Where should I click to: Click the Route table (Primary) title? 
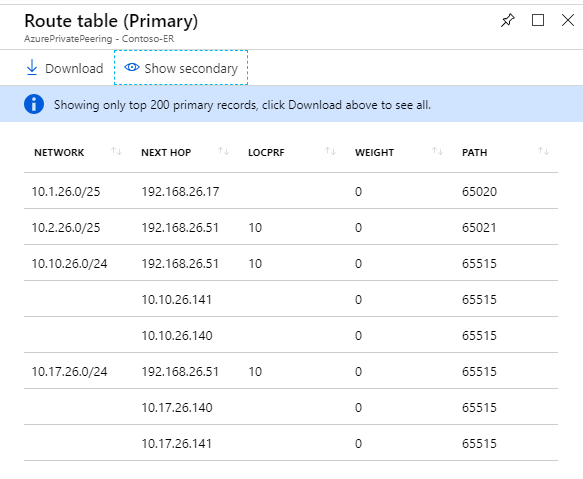[111, 21]
